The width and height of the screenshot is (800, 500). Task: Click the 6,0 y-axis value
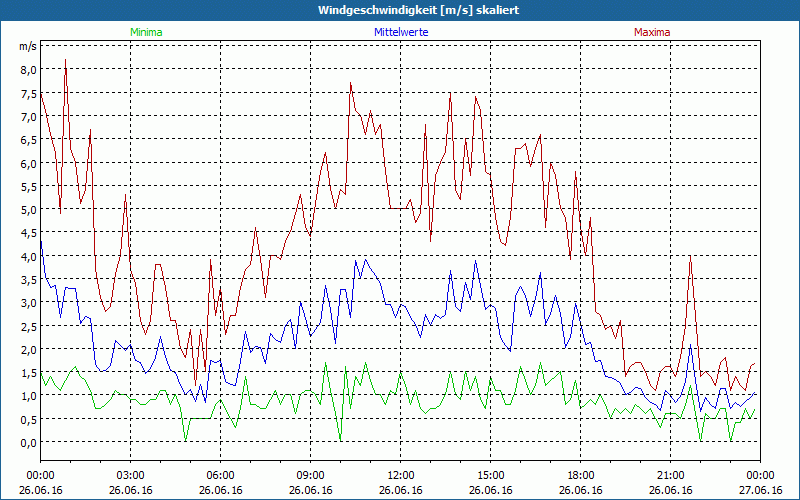coord(29,163)
